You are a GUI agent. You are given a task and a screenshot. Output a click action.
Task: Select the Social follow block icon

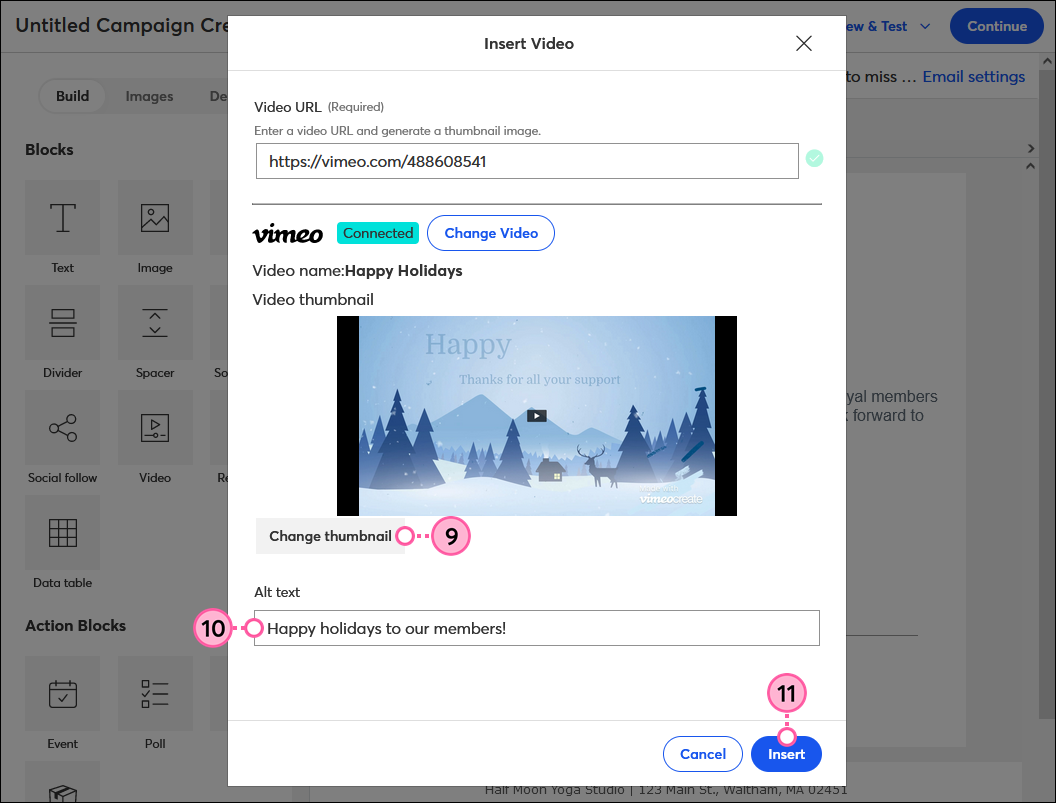pos(63,428)
